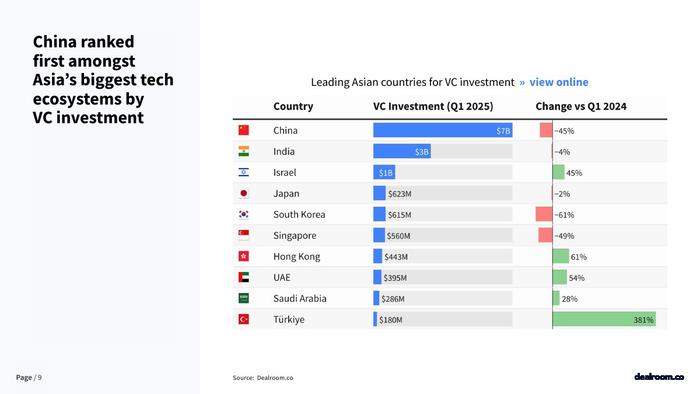Click the UAE flag icon
The width and height of the screenshot is (700, 394).
[x=243, y=277]
